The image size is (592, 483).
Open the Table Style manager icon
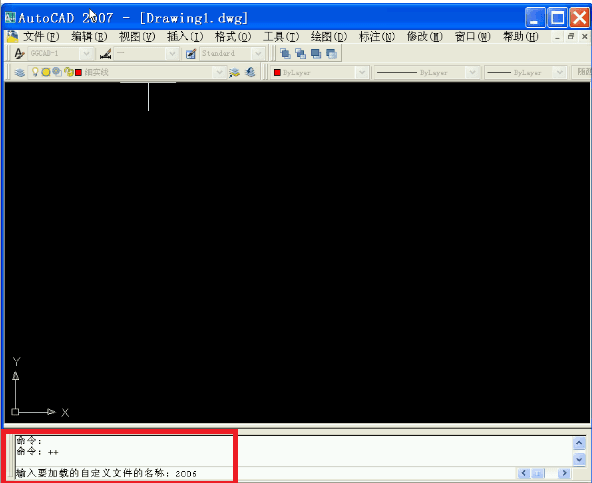191,54
